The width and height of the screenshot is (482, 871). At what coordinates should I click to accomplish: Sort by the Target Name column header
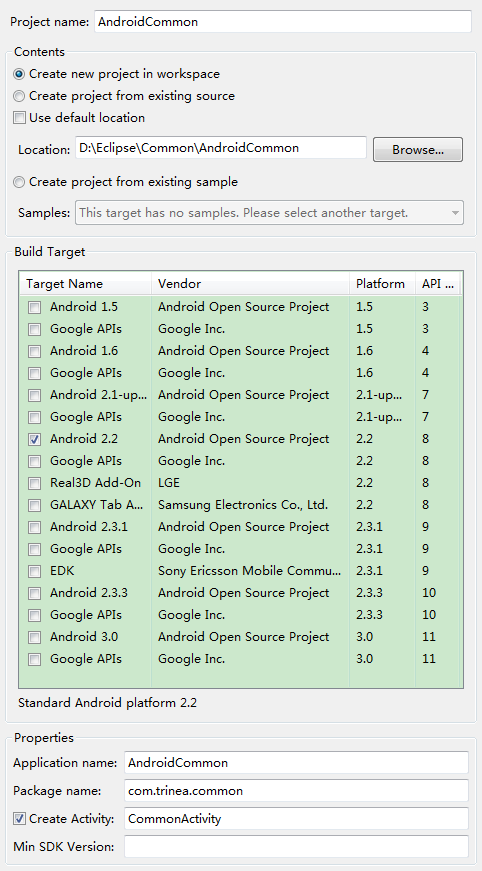pos(86,284)
